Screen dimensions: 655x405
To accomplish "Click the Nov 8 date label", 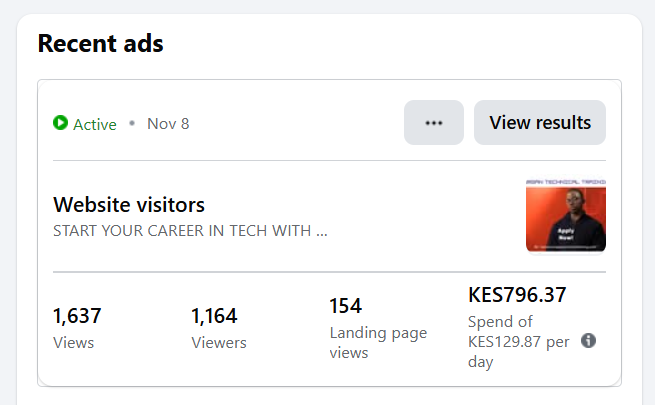I will [168, 124].
